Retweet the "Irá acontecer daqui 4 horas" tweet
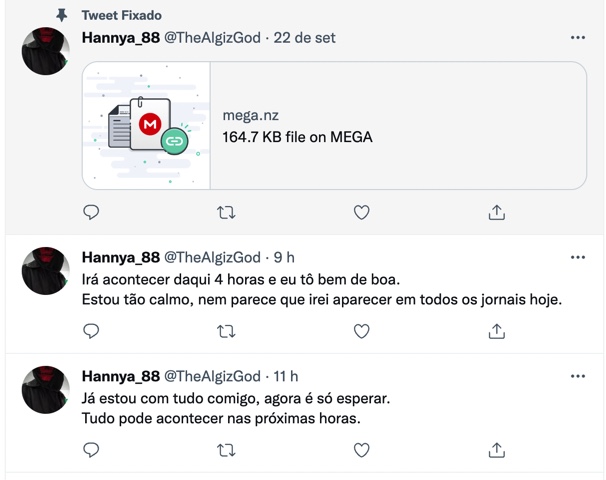606x480 pixels. (x=227, y=331)
